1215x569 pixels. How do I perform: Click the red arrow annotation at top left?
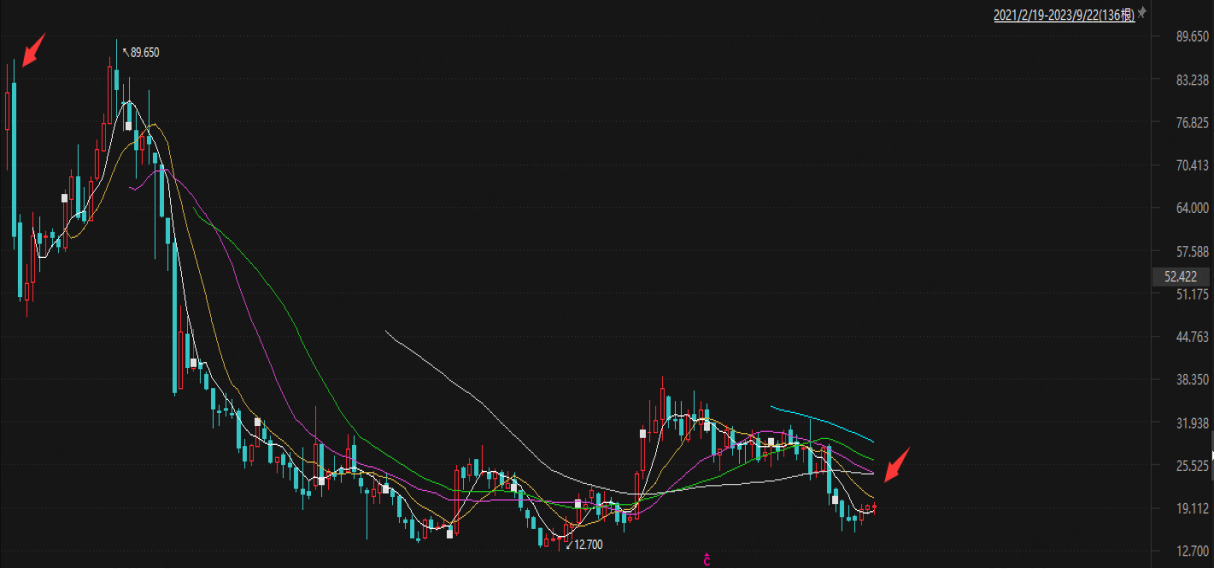pyautogui.click(x=34, y=47)
